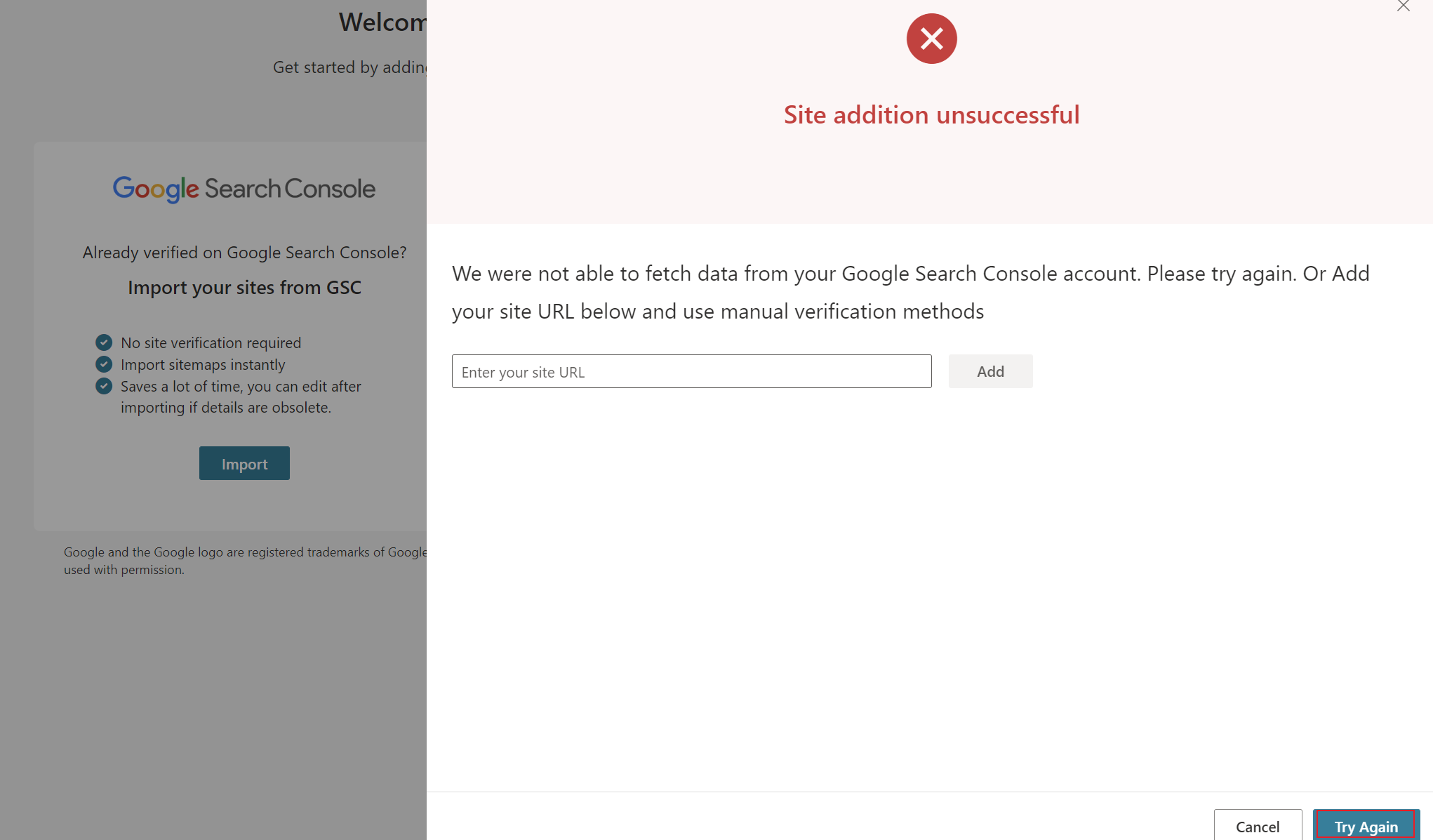Click the red error circle icon
The width and height of the screenshot is (1433, 840).
(931, 39)
